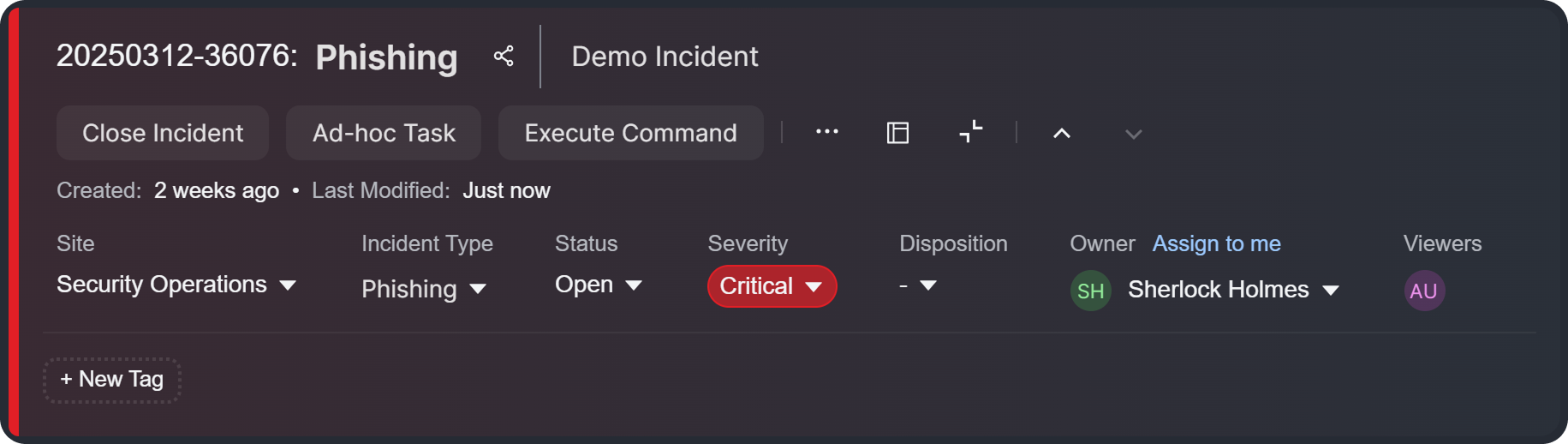Open the Critical severity dropdown
The image size is (1568, 444).
(771, 286)
